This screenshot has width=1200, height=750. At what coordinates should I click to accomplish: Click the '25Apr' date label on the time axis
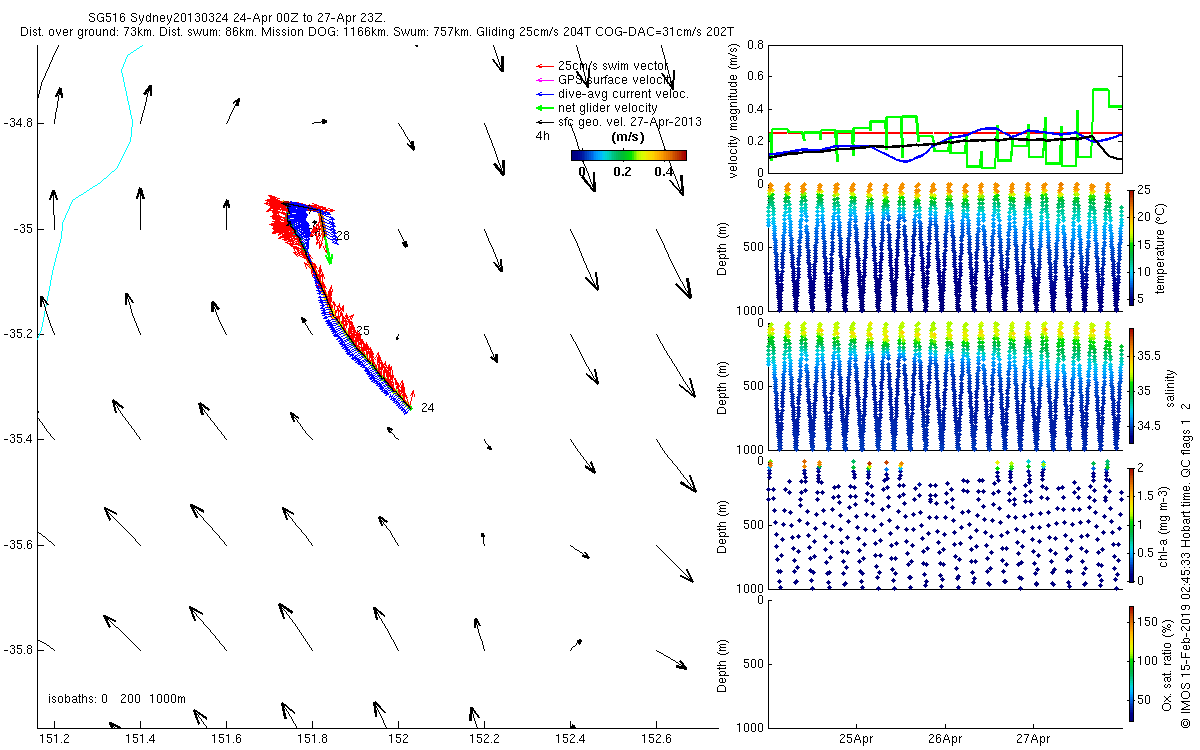(857, 739)
